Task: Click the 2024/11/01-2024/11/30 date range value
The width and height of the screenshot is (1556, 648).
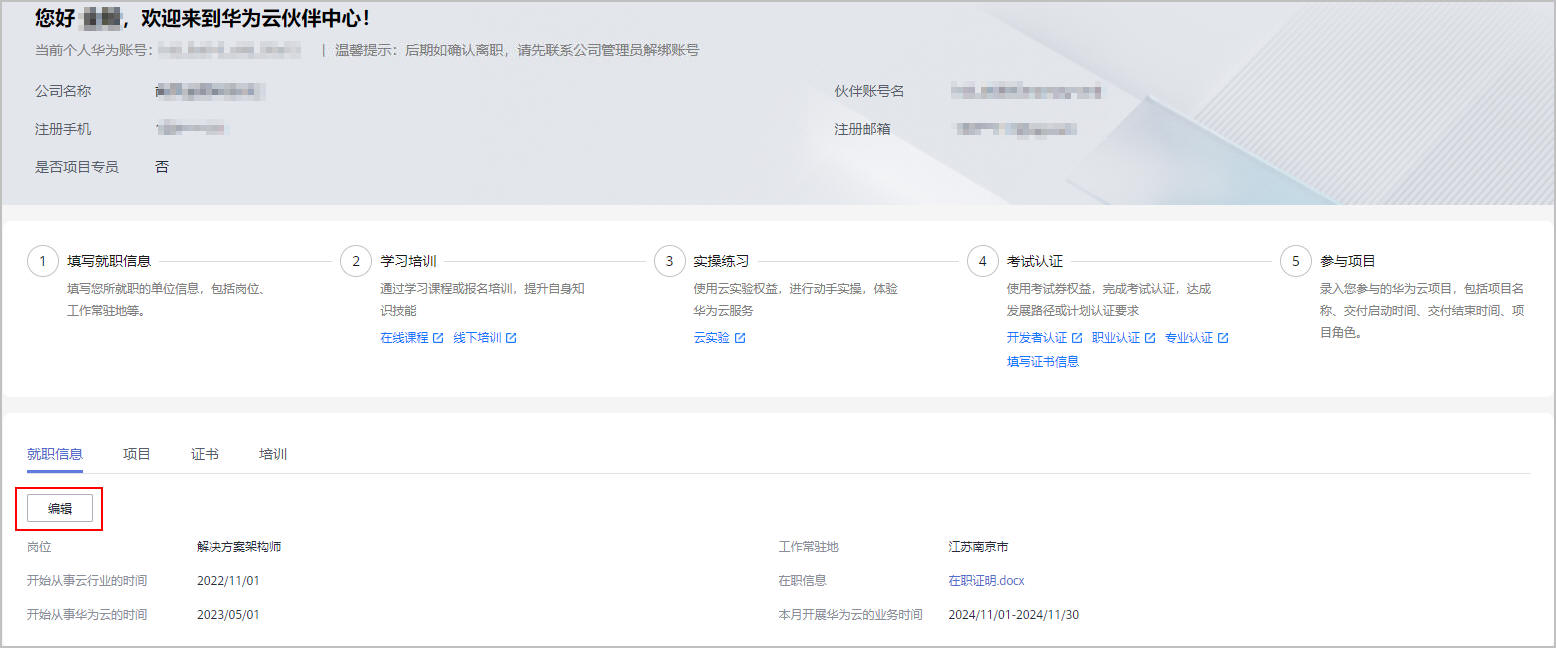Action: click(1014, 615)
